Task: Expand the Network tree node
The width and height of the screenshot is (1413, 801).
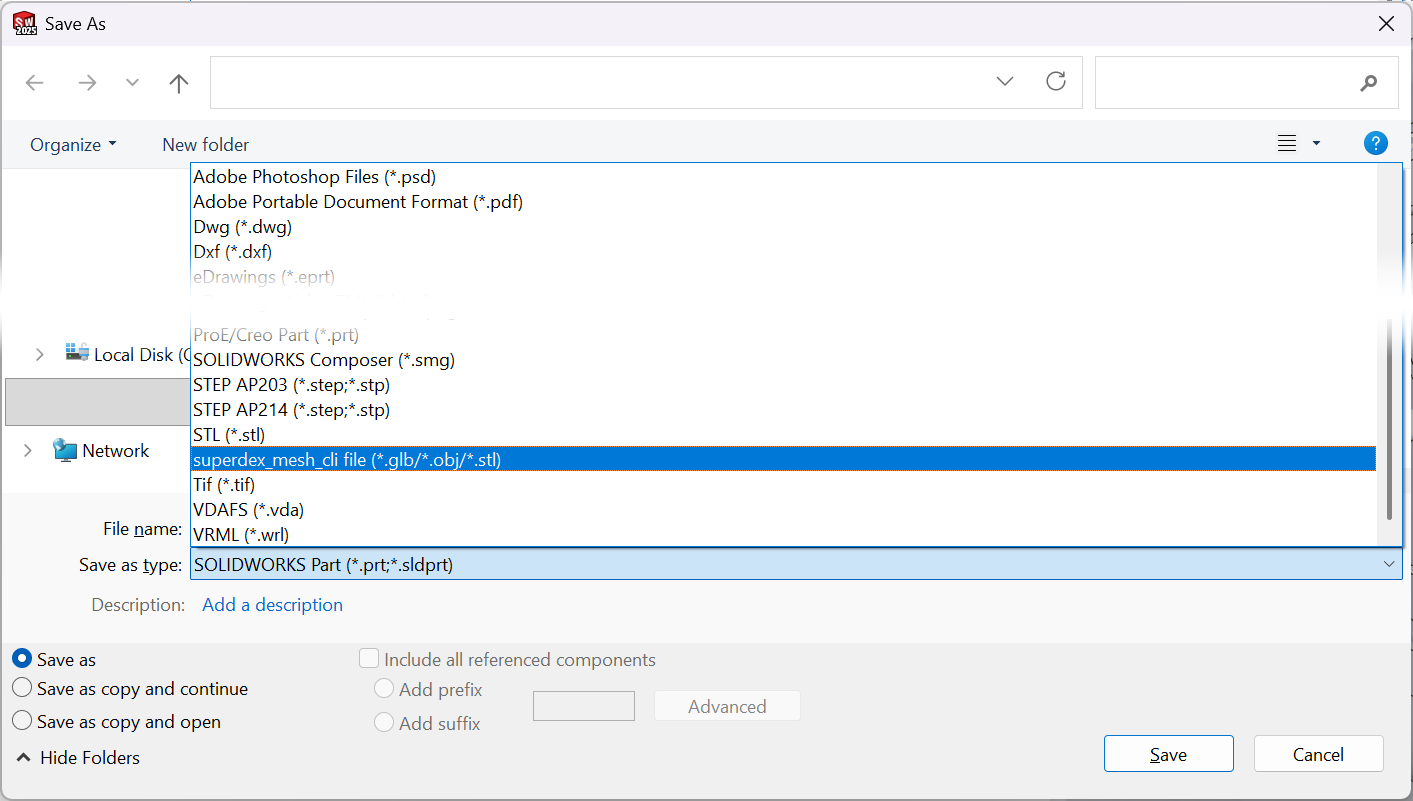Action: tap(27, 451)
